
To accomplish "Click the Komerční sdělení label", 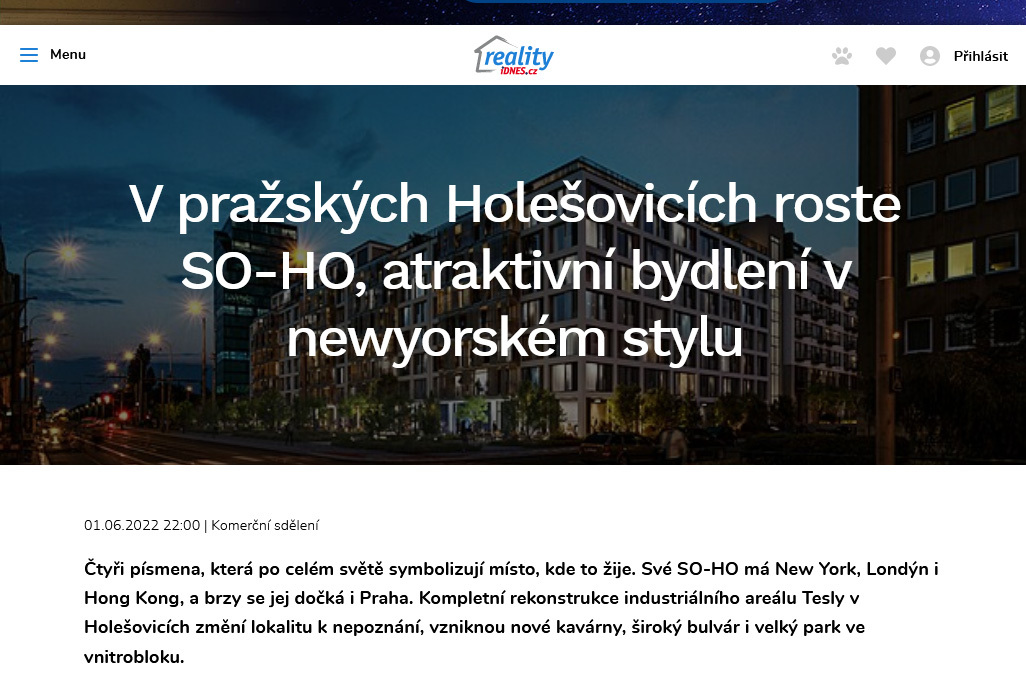I will (x=265, y=525).
